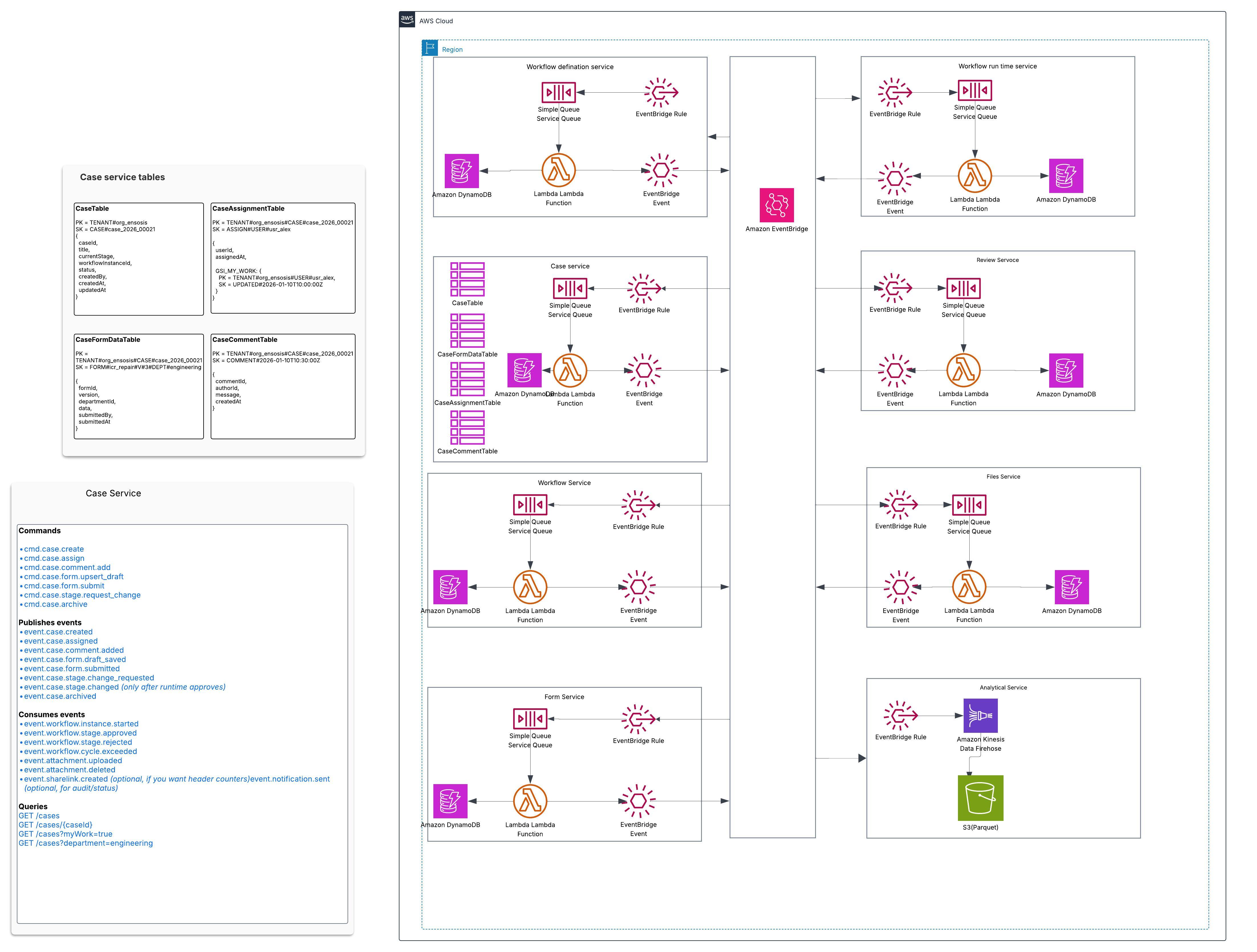Image resolution: width=1257 pixels, height=952 pixels.
Task: Click GET /cases?department=engineering query
Action: coord(86,843)
